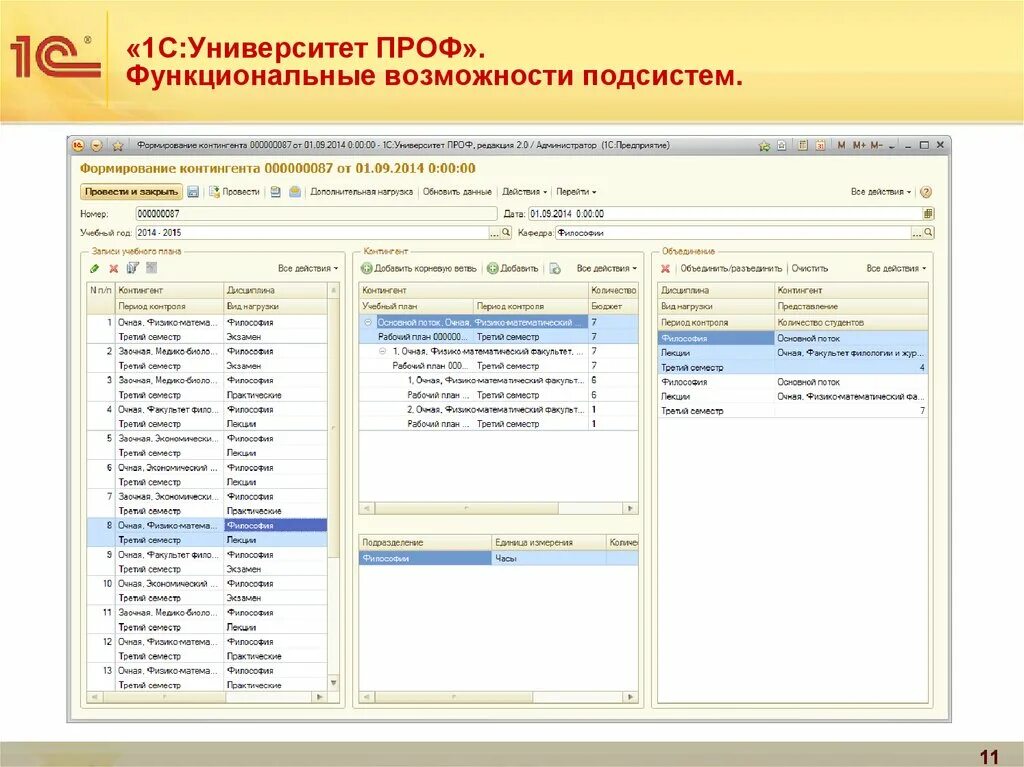Click Провести и закрыть button

131,192
